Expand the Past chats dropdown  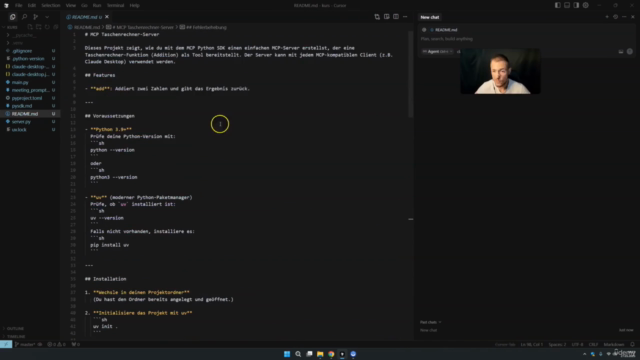tap(430, 322)
